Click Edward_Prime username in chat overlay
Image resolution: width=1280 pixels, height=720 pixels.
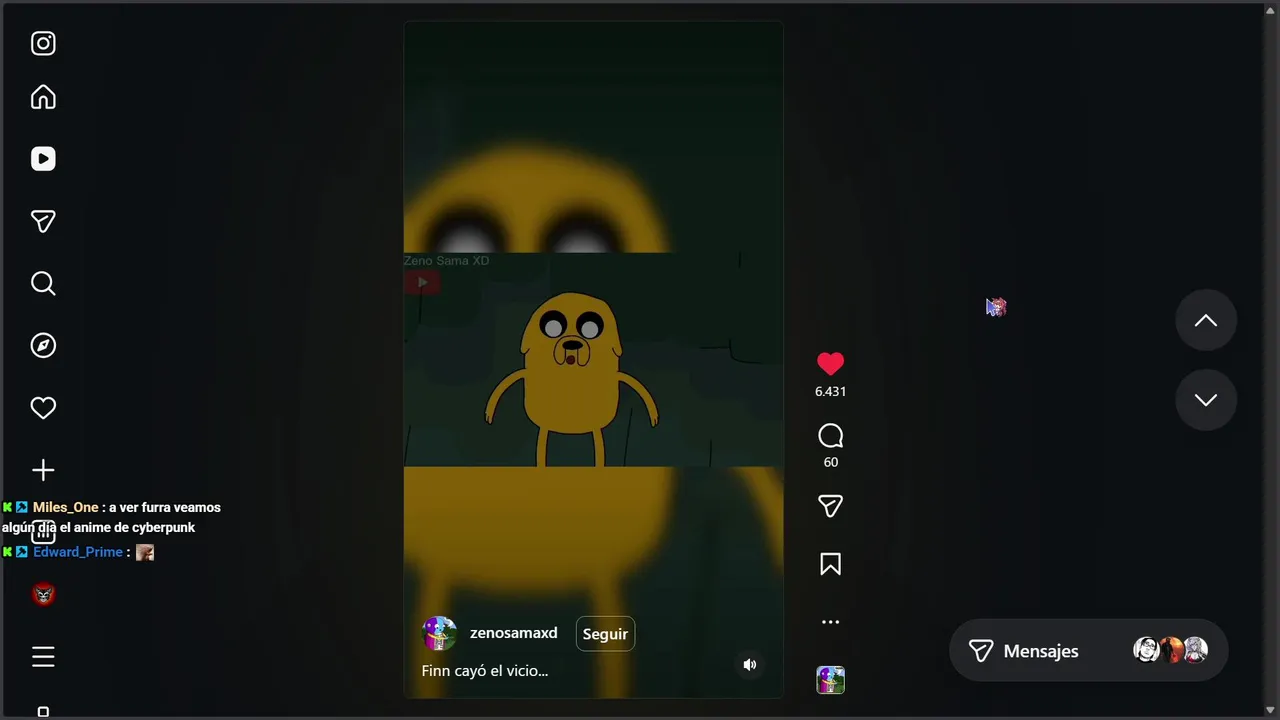tap(78, 552)
